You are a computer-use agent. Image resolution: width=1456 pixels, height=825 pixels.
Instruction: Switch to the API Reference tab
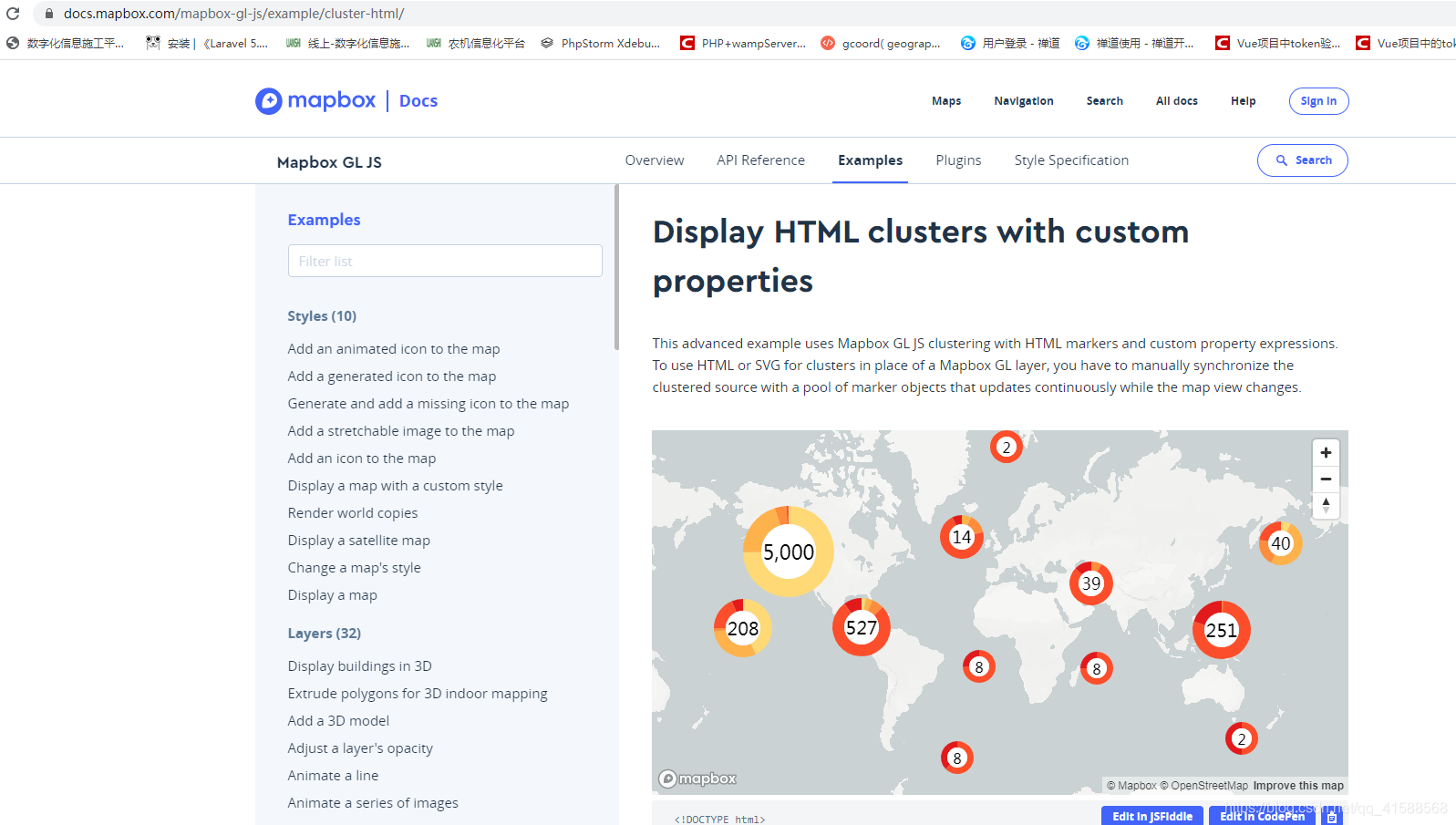(x=761, y=160)
